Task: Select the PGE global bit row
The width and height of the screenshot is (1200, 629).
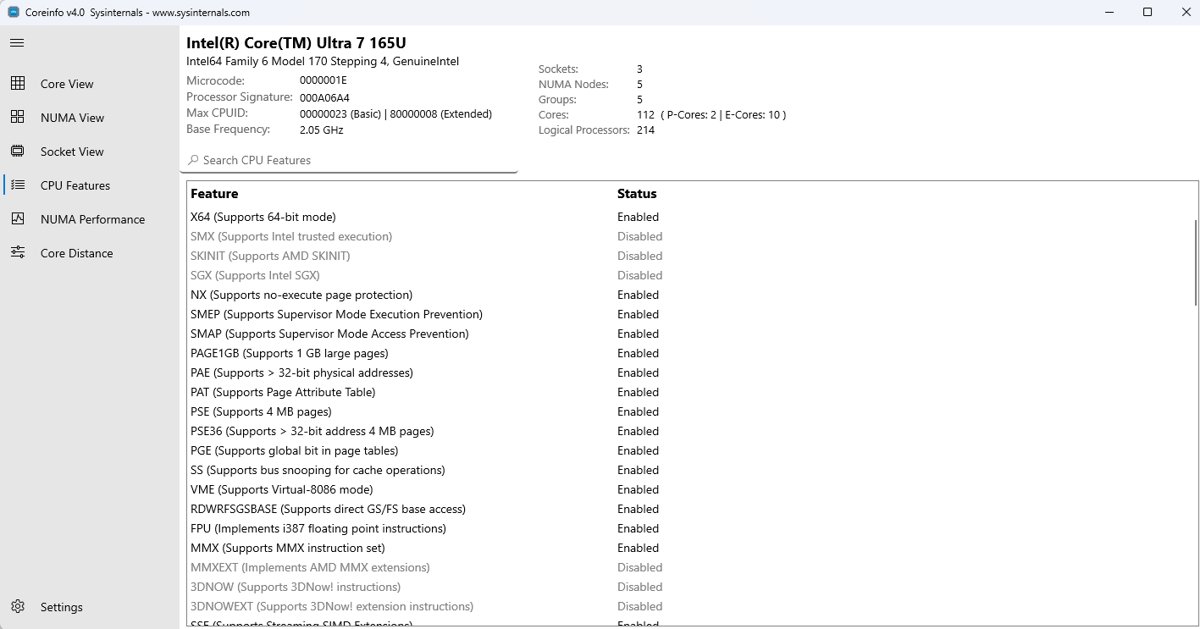Action: tap(690, 451)
